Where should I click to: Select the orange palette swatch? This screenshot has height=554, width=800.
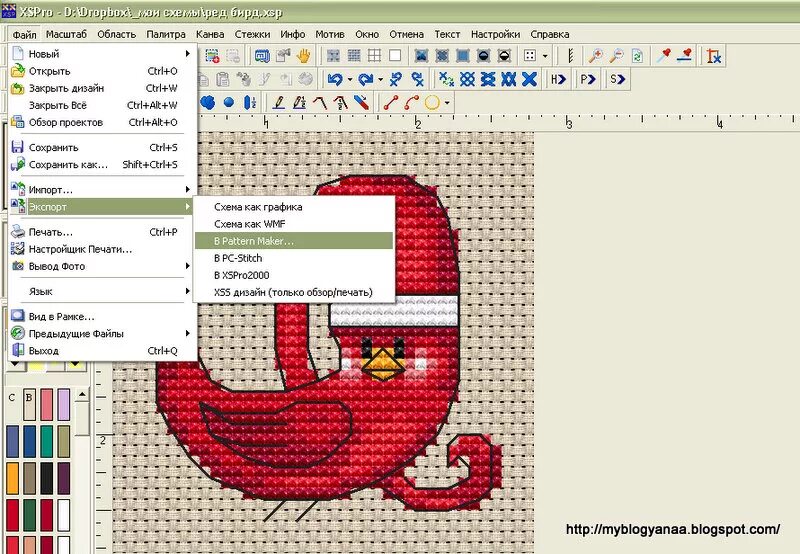[12, 478]
